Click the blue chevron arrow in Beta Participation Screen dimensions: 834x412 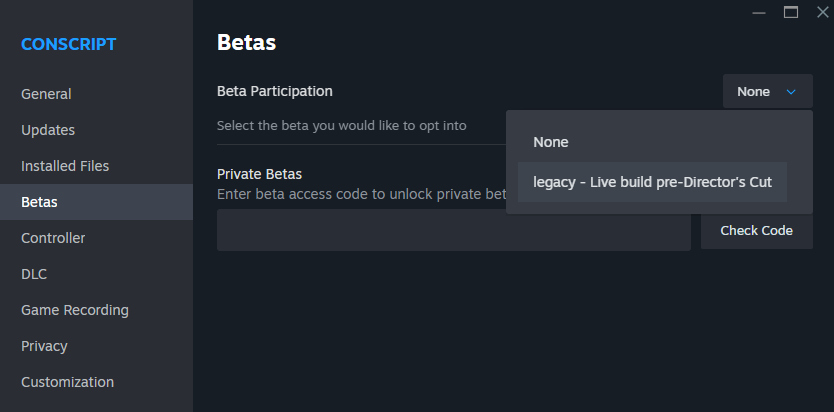(x=792, y=92)
